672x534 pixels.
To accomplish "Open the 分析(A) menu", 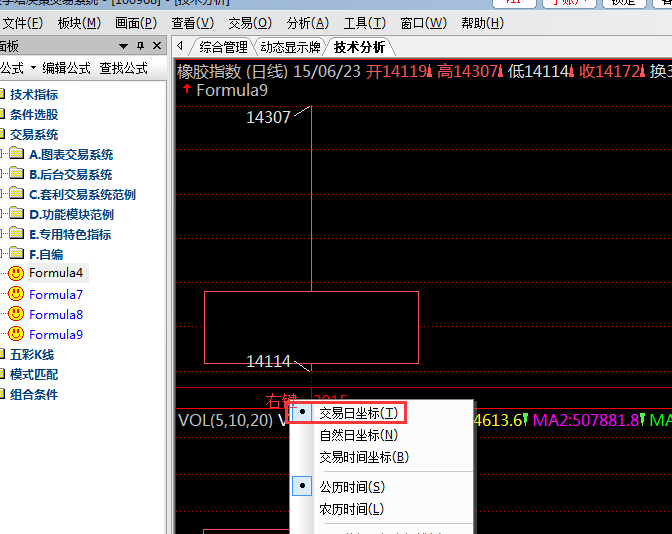I will click(x=308, y=23).
